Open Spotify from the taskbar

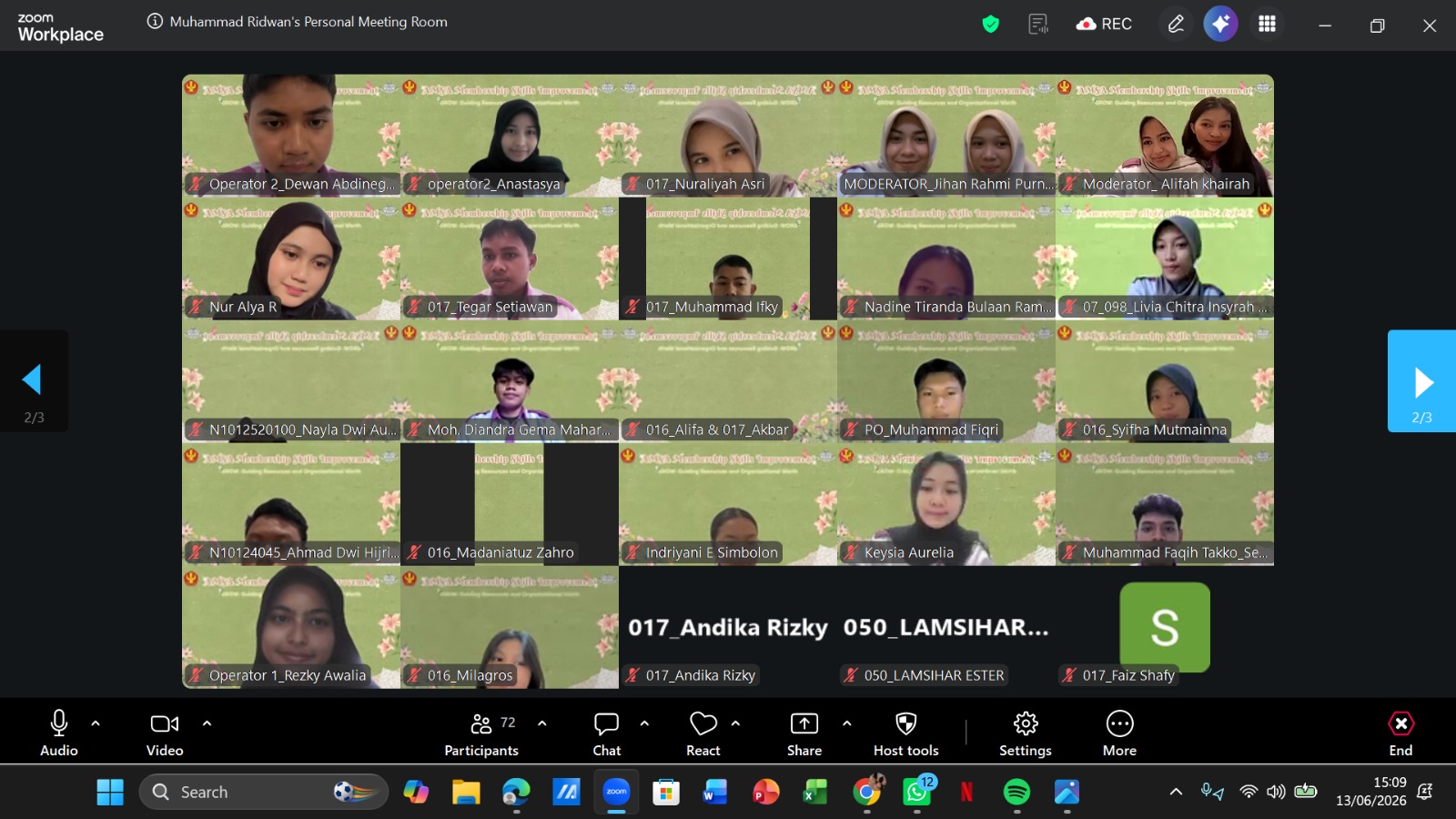(x=1016, y=792)
